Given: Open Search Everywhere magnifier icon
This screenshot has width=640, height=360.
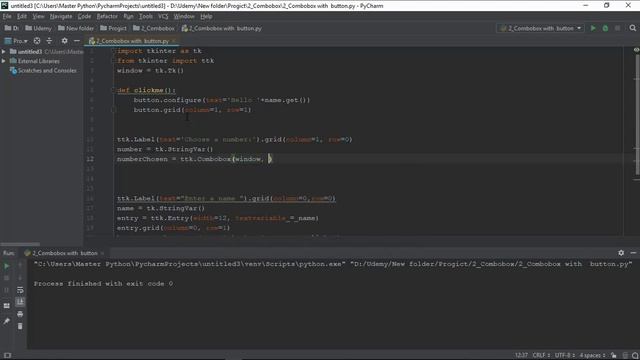Looking at the screenshot, I should pos(633,28).
